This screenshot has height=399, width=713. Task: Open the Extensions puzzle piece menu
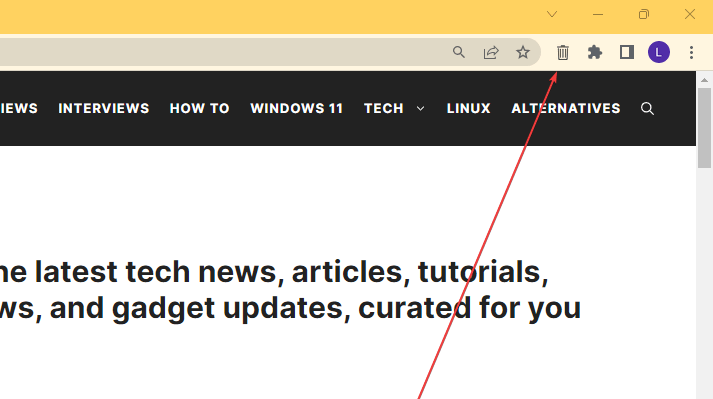(x=595, y=52)
